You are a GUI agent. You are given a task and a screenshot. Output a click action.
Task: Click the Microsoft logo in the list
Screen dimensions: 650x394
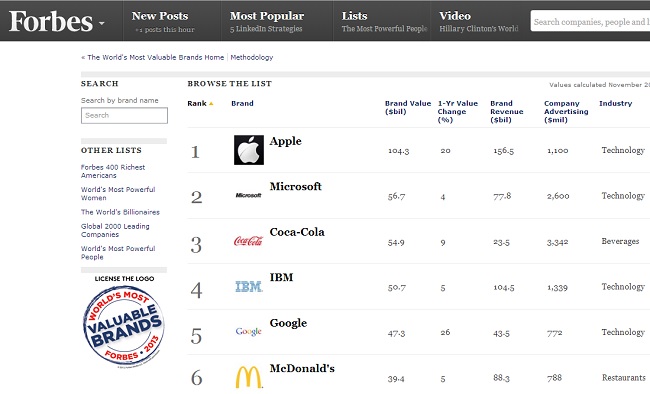point(248,195)
